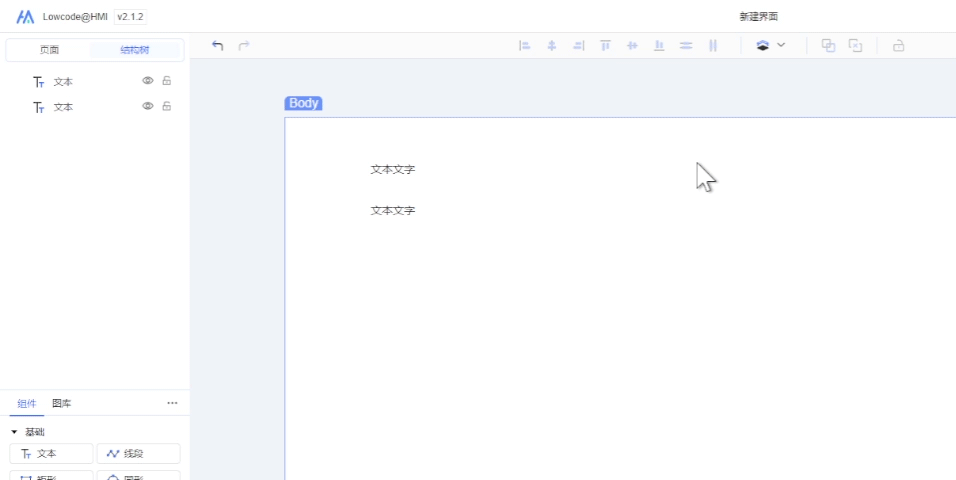Toggle visibility of the second 文本 item
Viewport: 956px width, 480px height.
(148, 106)
